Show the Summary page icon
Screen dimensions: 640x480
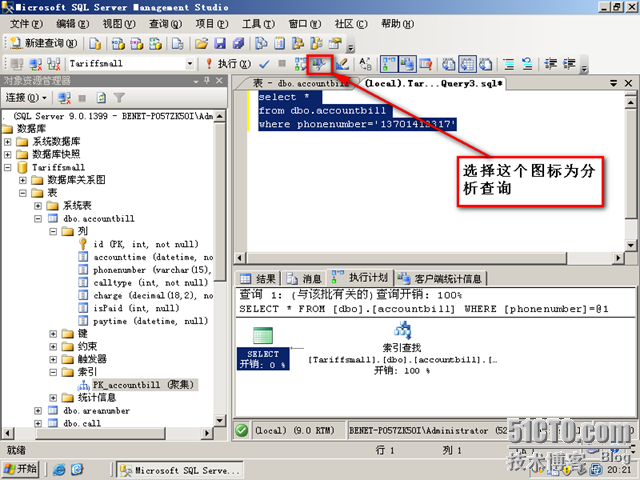pyautogui.click(x=280, y=43)
